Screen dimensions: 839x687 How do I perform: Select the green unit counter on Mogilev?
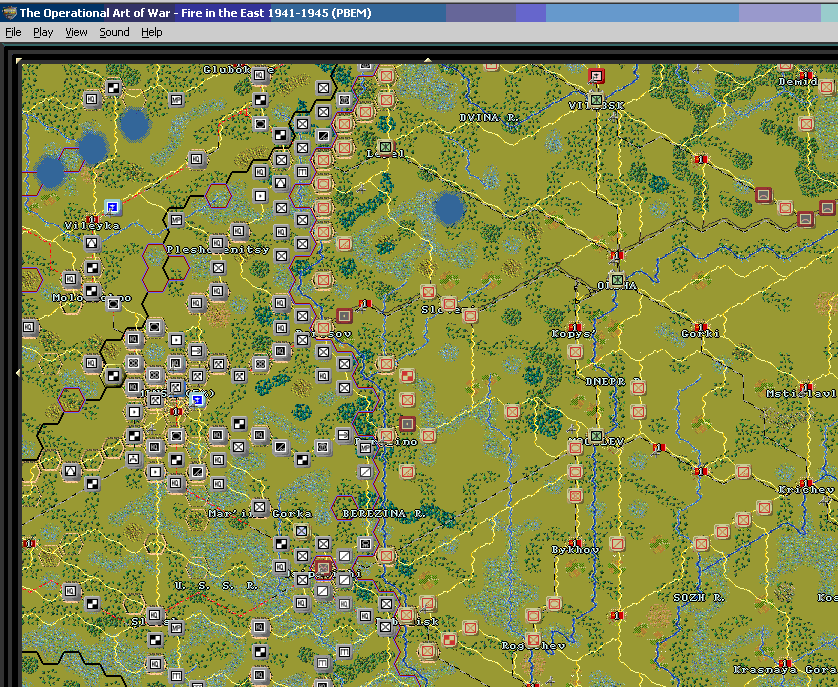(x=596, y=436)
